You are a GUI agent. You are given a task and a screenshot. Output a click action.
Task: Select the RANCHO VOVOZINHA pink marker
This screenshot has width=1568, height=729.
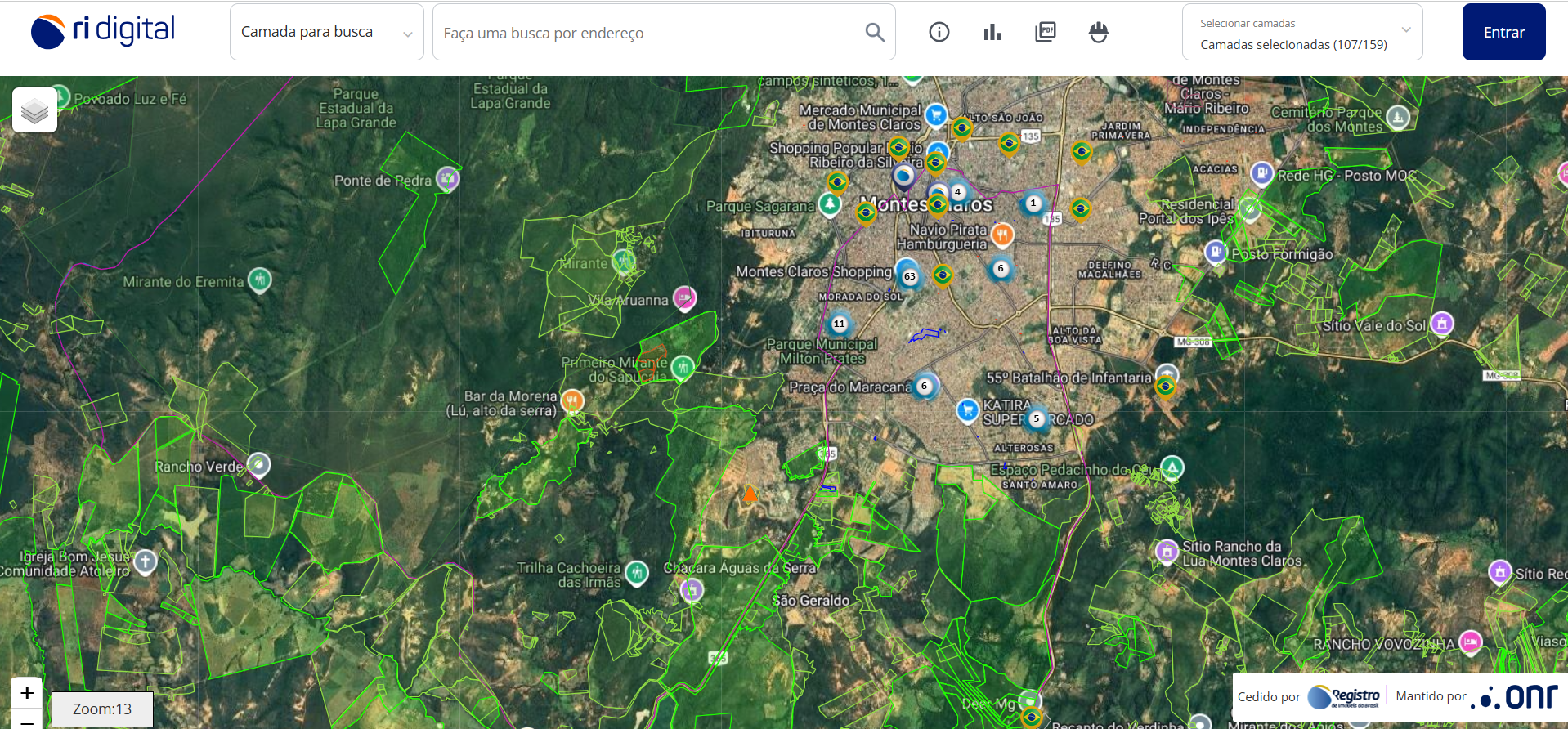pyautogui.click(x=1471, y=642)
